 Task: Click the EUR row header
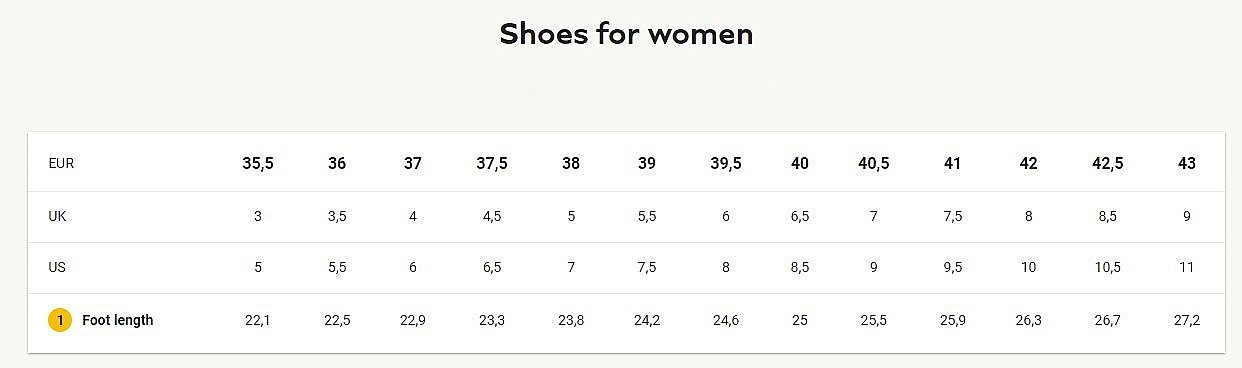point(61,163)
